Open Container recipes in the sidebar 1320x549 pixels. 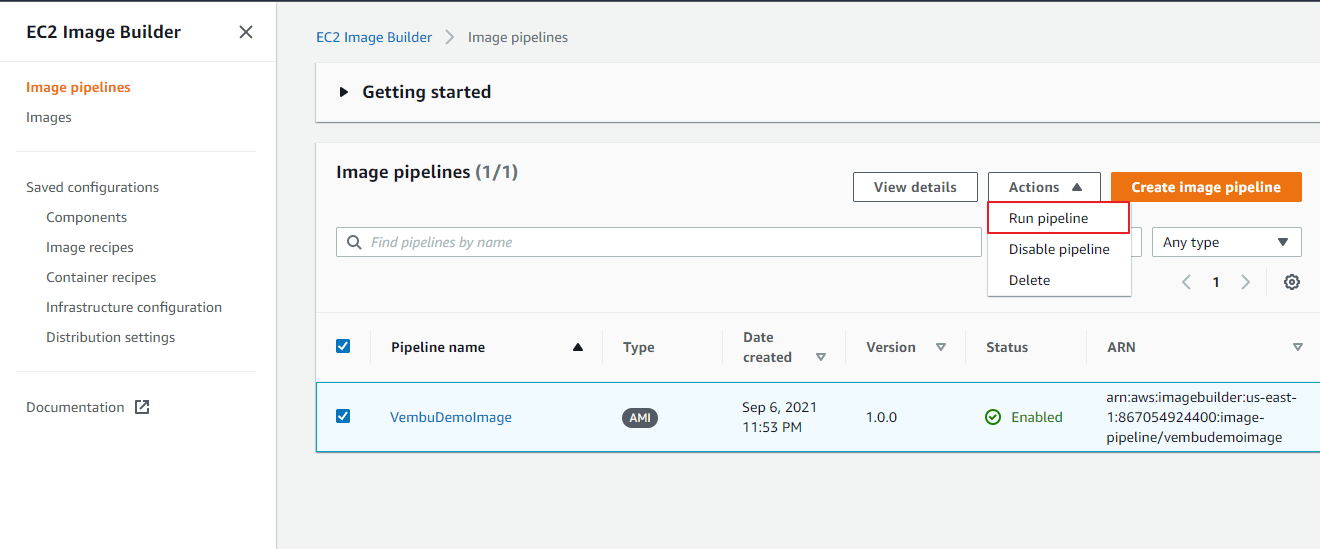click(x=101, y=277)
